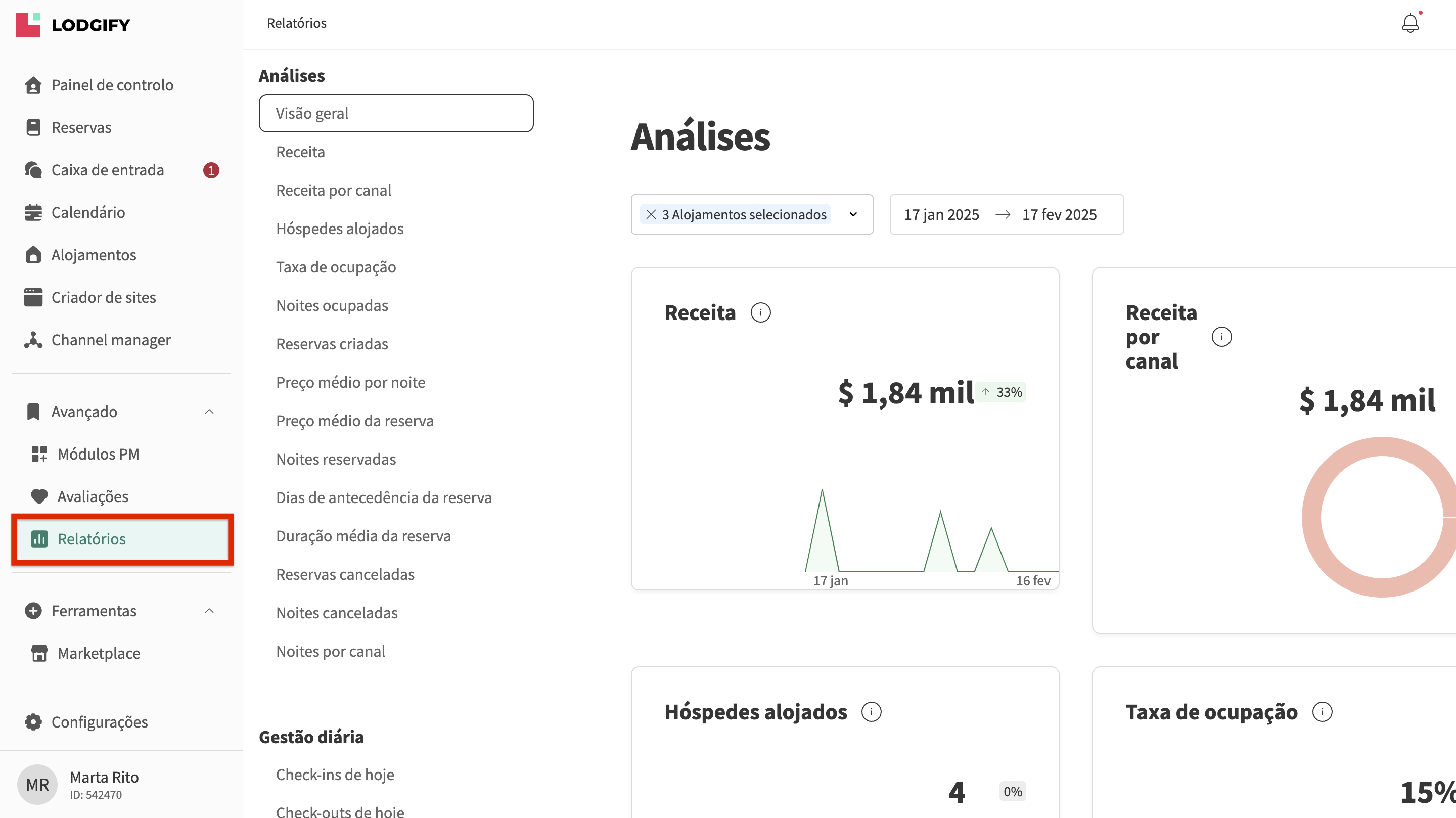Show info for Hóspedes alojados card
Screen dimensions: 1456x818
click(x=871, y=712)
